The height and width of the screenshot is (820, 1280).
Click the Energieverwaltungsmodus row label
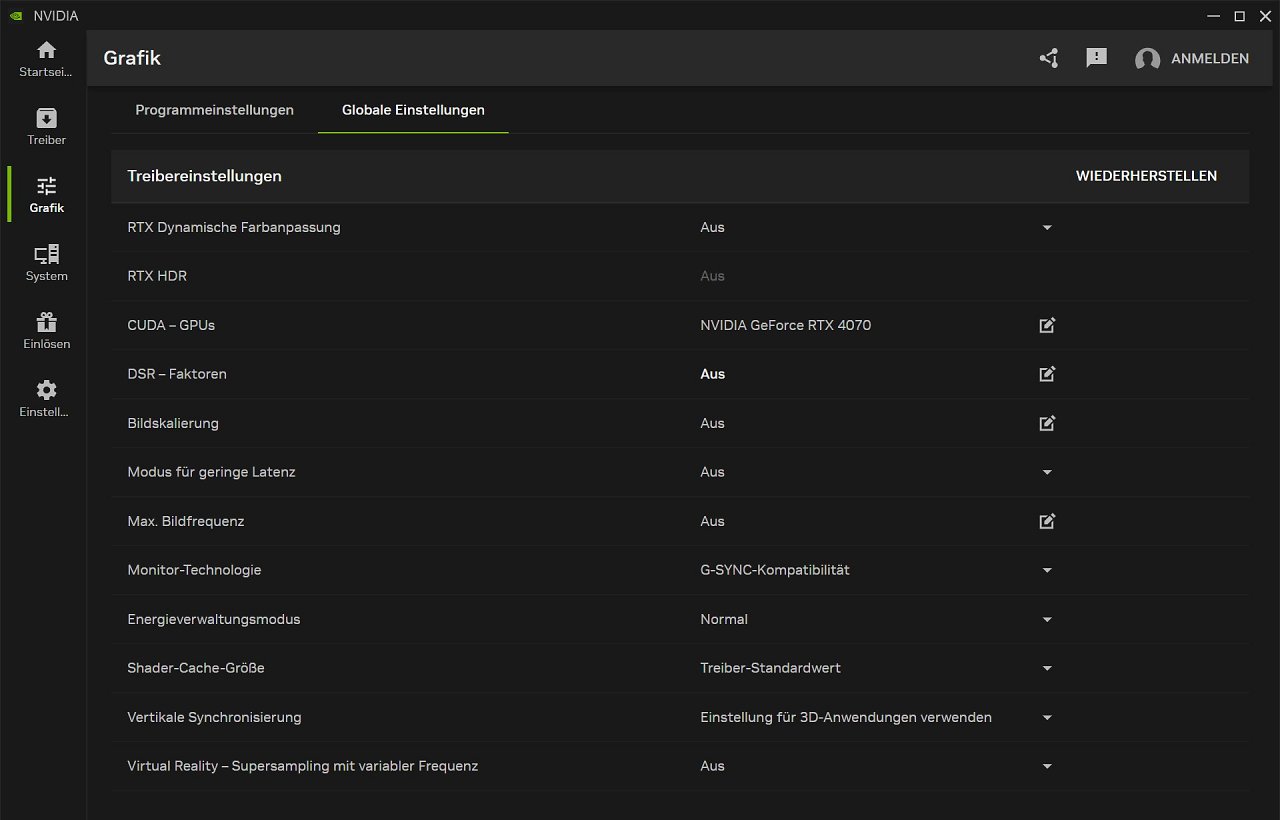pyautogui.click(x=214, y=619)
